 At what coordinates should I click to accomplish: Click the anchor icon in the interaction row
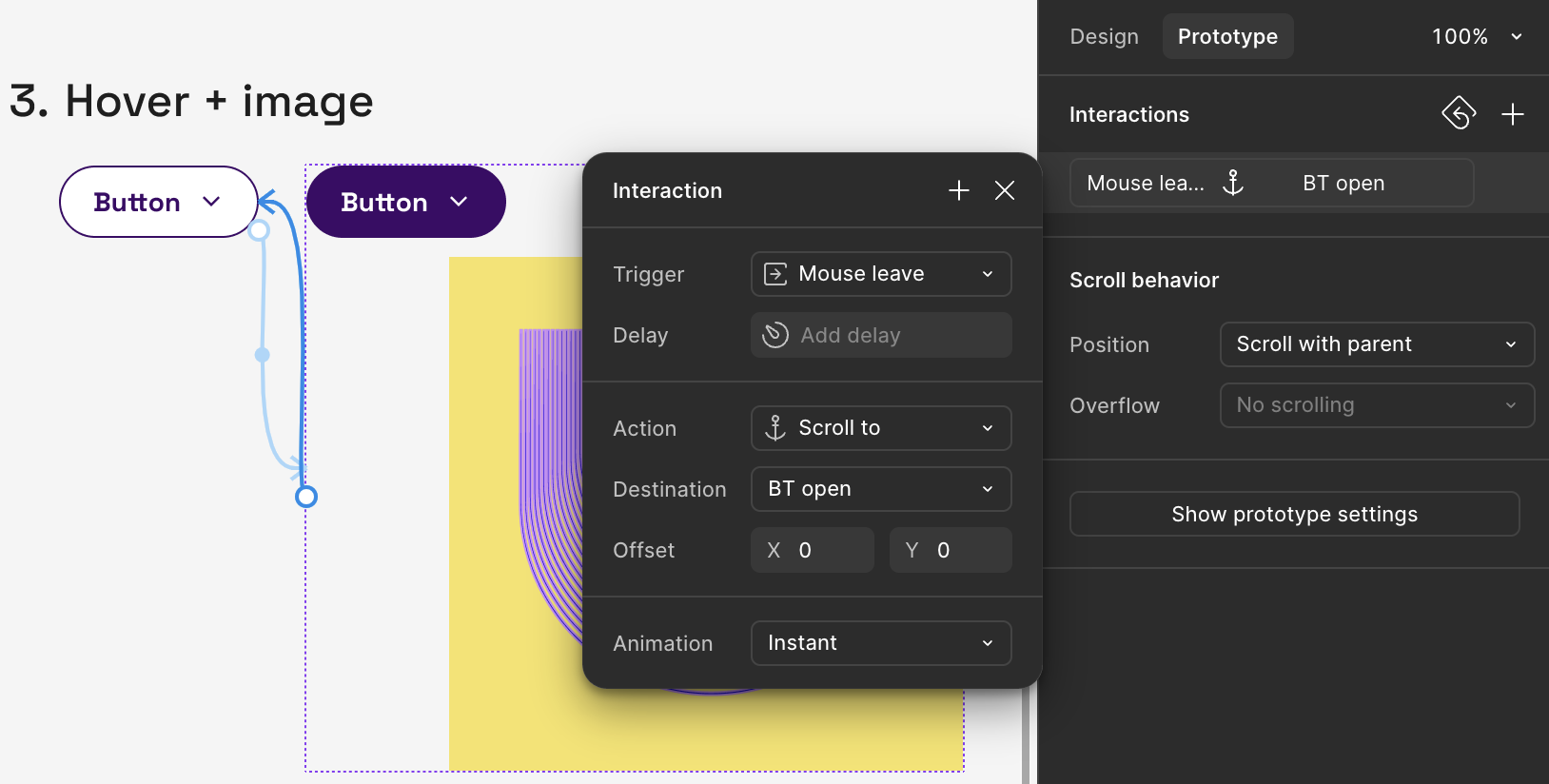pos(1233,183)
